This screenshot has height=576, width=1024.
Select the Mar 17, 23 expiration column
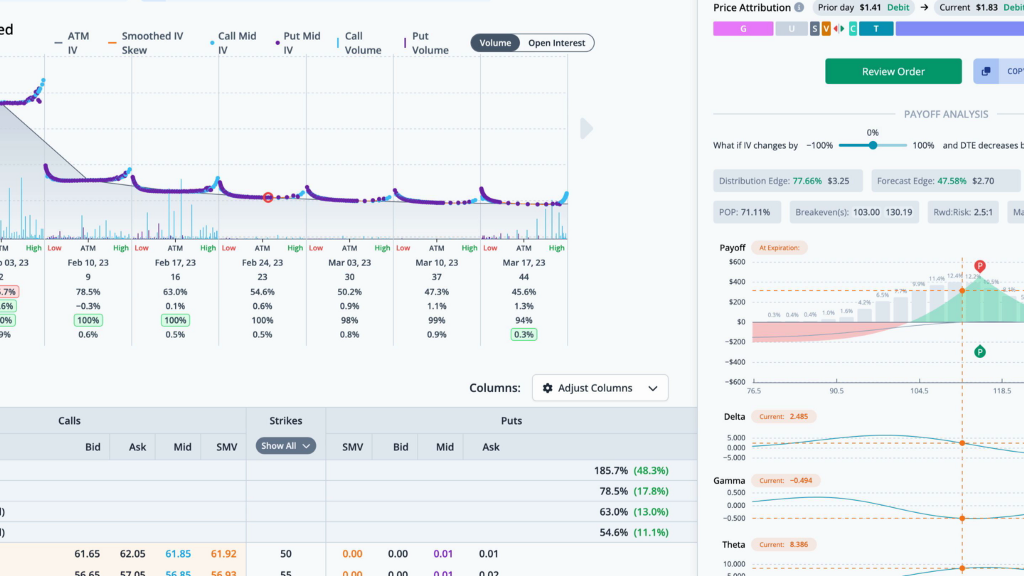pos(524,263)
